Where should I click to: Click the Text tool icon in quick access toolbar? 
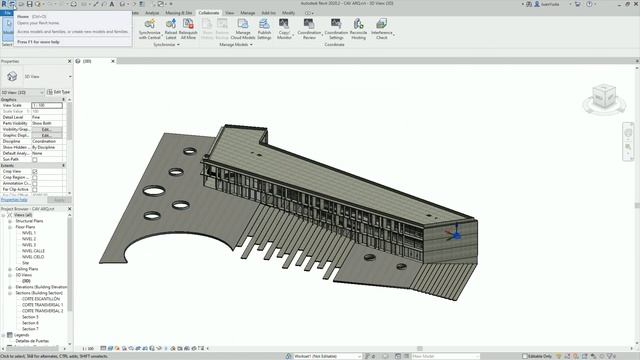112,4
